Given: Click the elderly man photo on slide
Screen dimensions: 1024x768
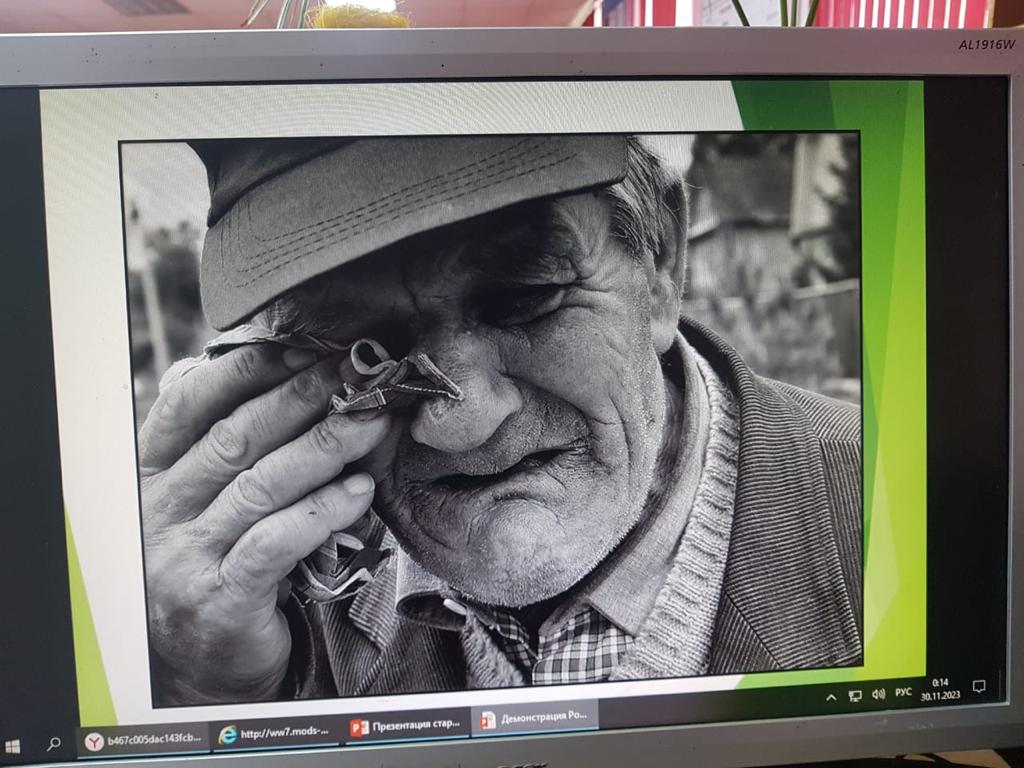Looking at the screenshot, I should (490, 400).
